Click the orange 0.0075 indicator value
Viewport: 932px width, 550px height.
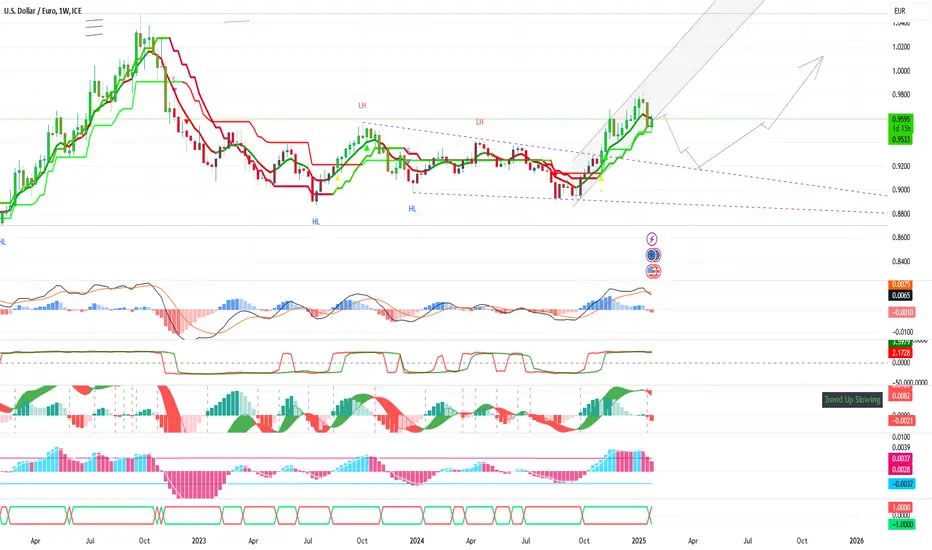[x=901, y=284]
